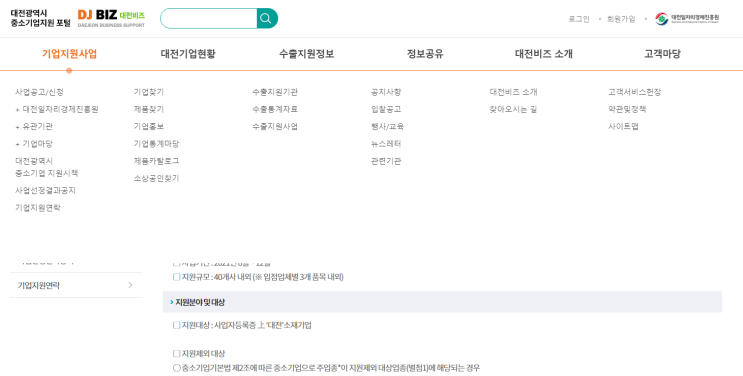This screenshot has height=376, width=743.
Task: Open 공지사항 submenu item
Action: 386,92
